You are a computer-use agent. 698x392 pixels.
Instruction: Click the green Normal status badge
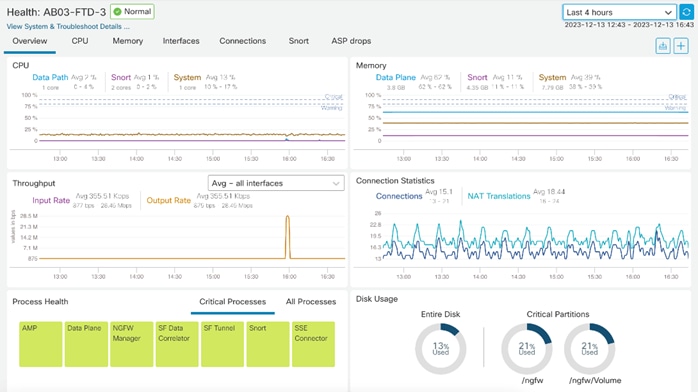click(132, 12)
